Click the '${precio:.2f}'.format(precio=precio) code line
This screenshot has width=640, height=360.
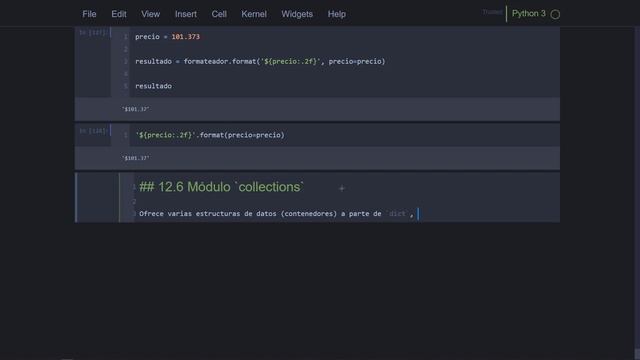tap(210, 135)
